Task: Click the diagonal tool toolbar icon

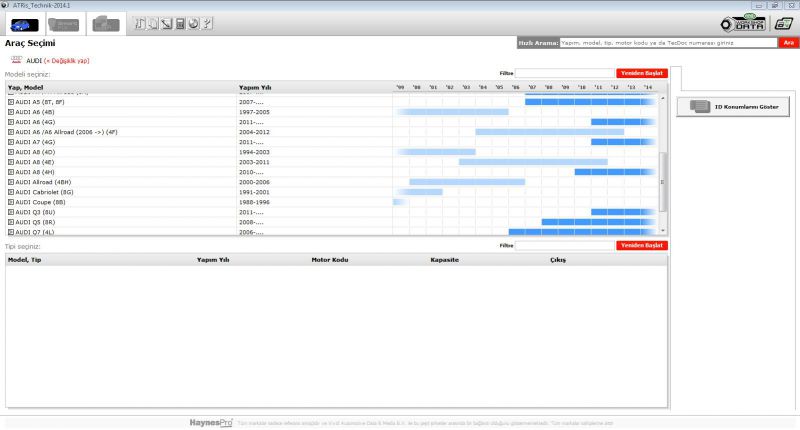Action: 167,23
